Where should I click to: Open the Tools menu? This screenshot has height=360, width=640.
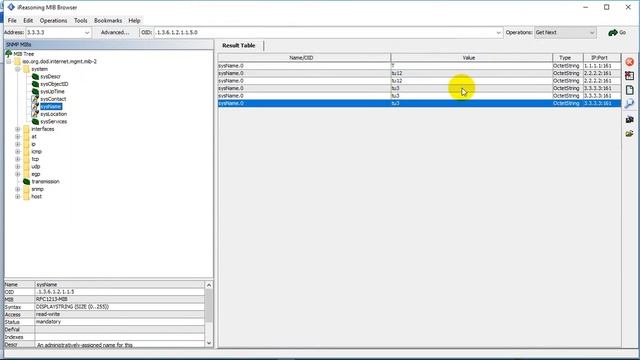click(80, 20)
